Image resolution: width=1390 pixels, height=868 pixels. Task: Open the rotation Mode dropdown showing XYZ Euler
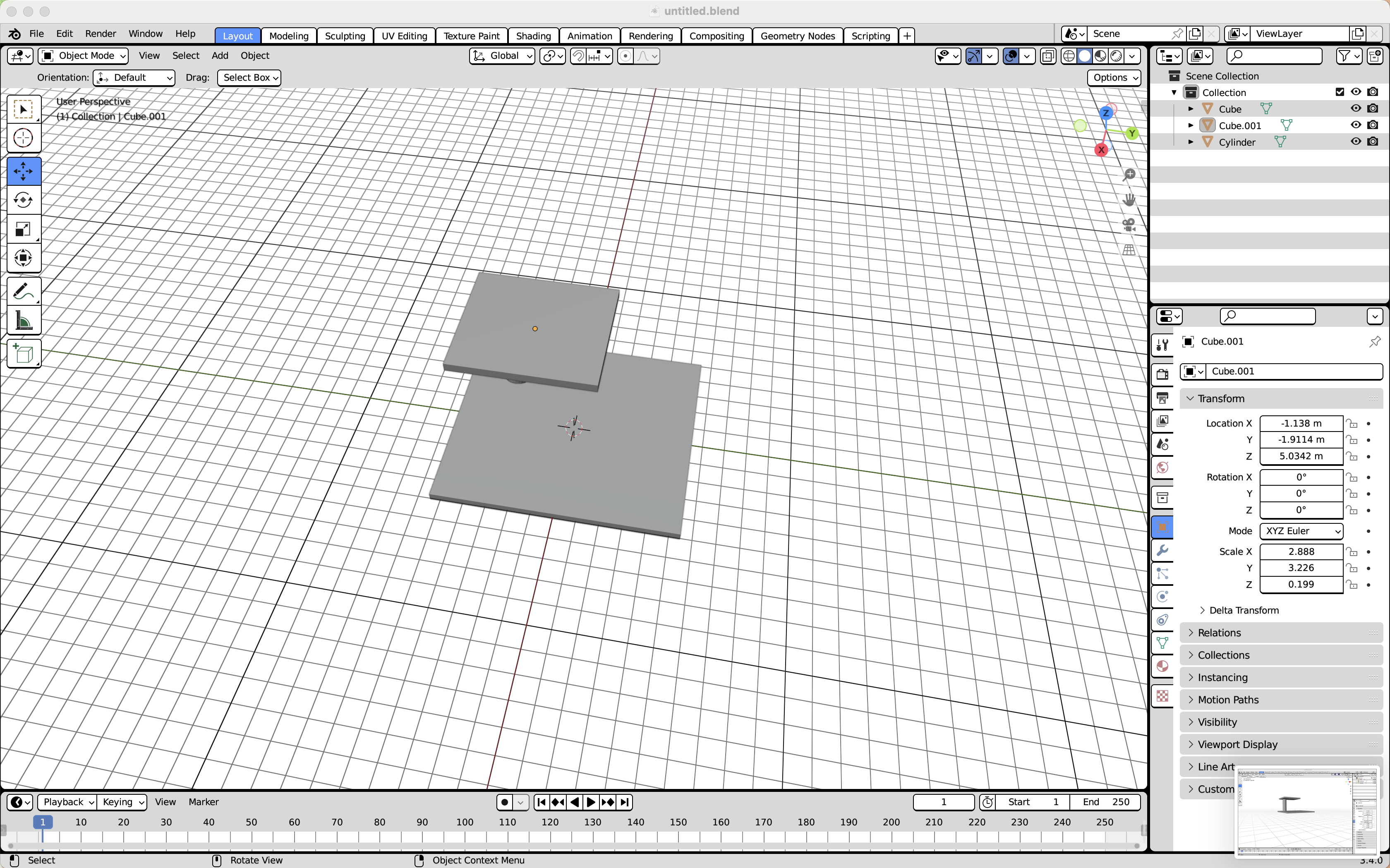(1301, 531)
